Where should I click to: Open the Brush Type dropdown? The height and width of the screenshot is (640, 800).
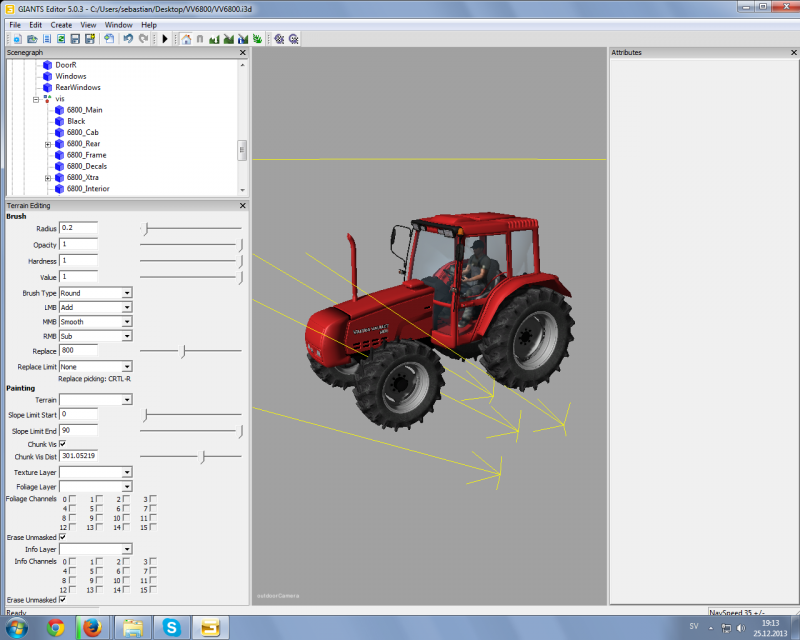pos(127,293)
